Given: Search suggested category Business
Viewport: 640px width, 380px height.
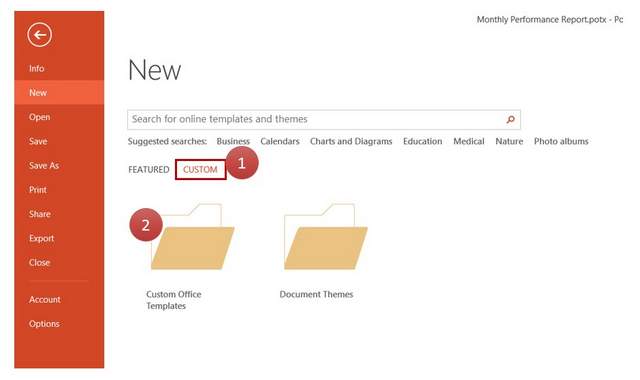Looking at the screenshot, I should tap(233, 141).
